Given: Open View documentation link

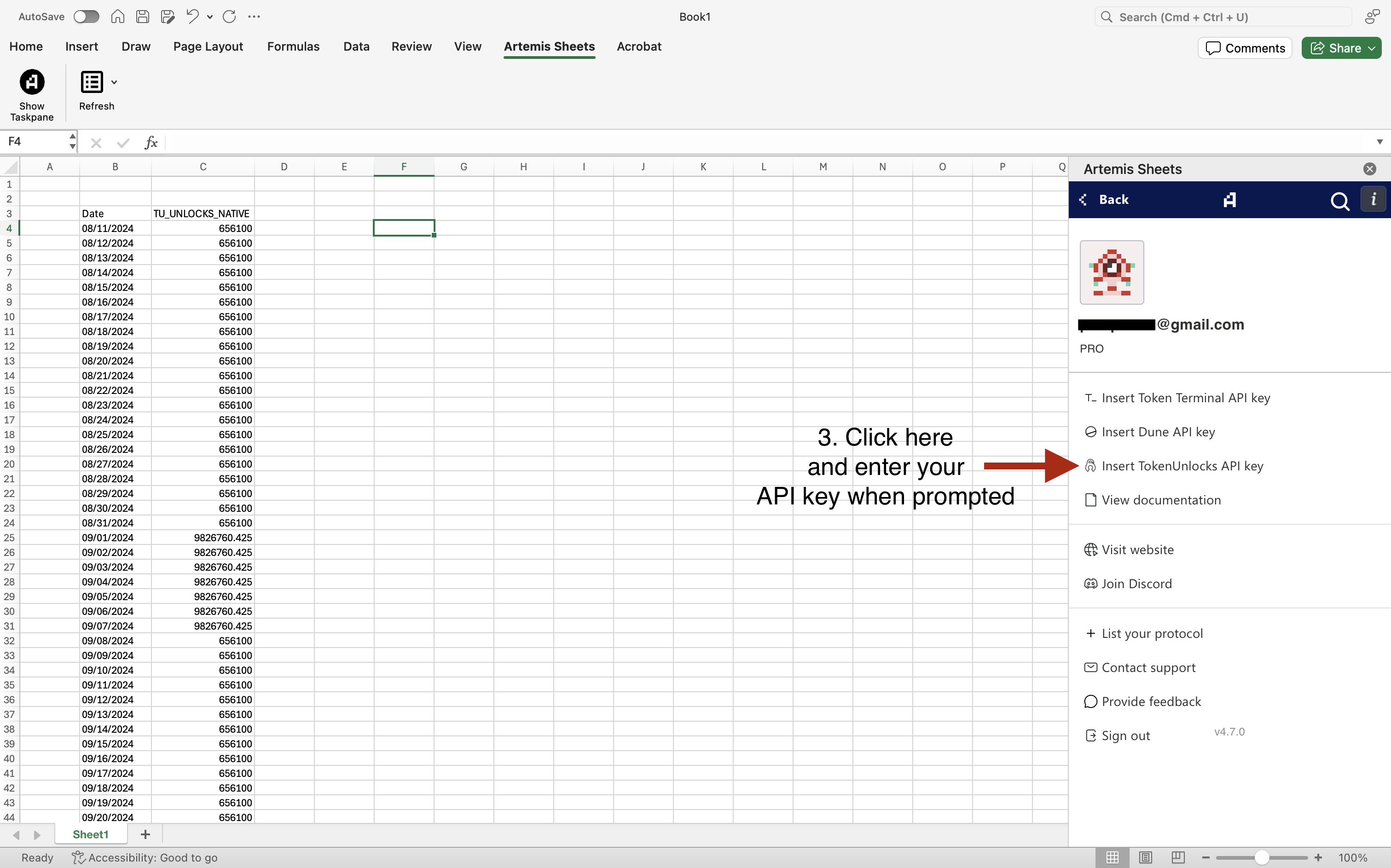Looking at the screenshot, I should coord(1152,500).
